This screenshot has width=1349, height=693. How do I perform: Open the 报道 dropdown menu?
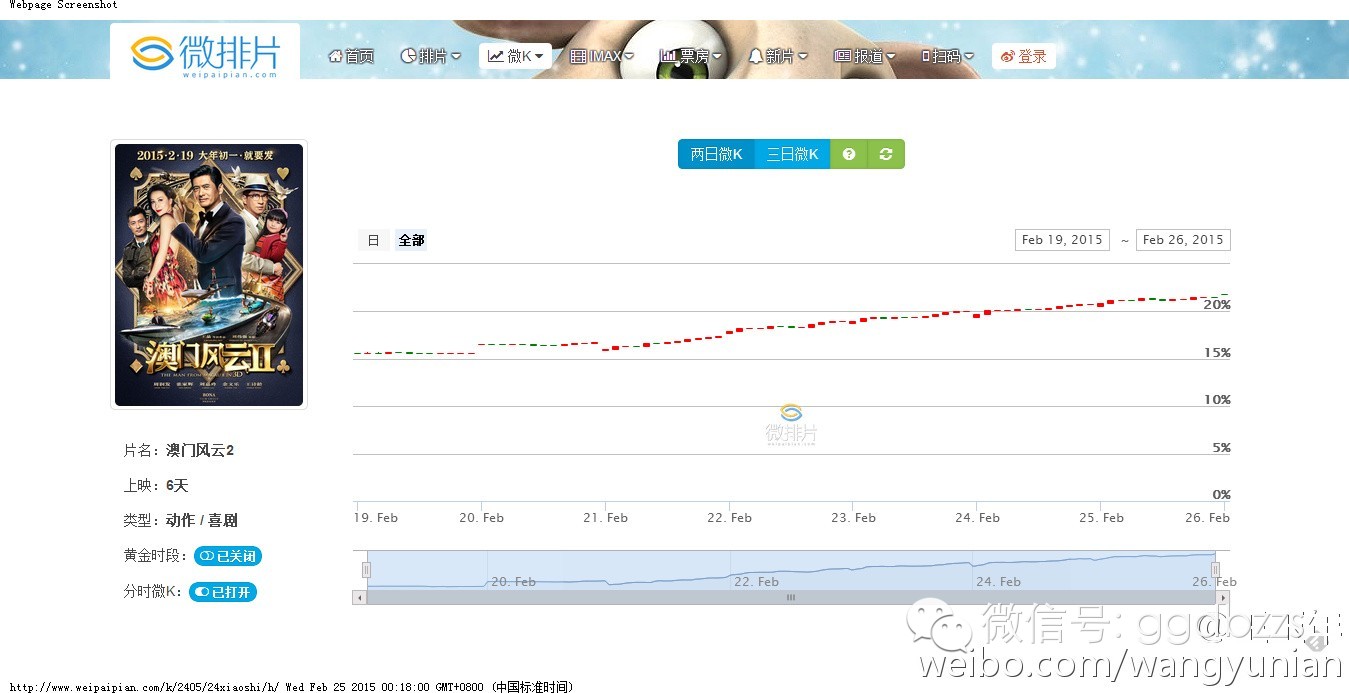point(864,56)
